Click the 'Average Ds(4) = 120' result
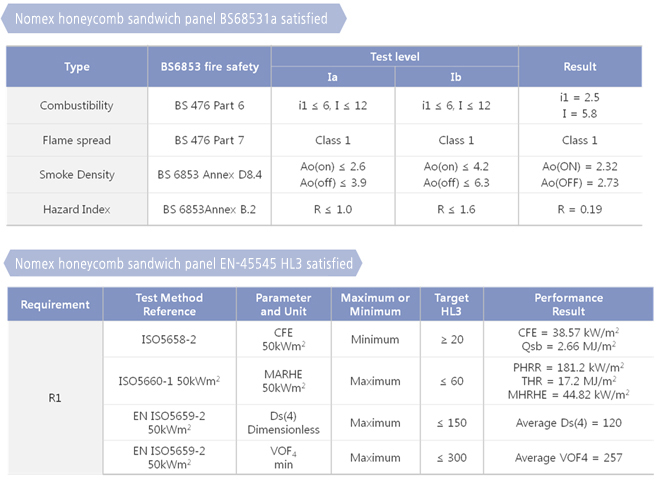Viewport: 660px width, 480px height. tap(568, 423)
